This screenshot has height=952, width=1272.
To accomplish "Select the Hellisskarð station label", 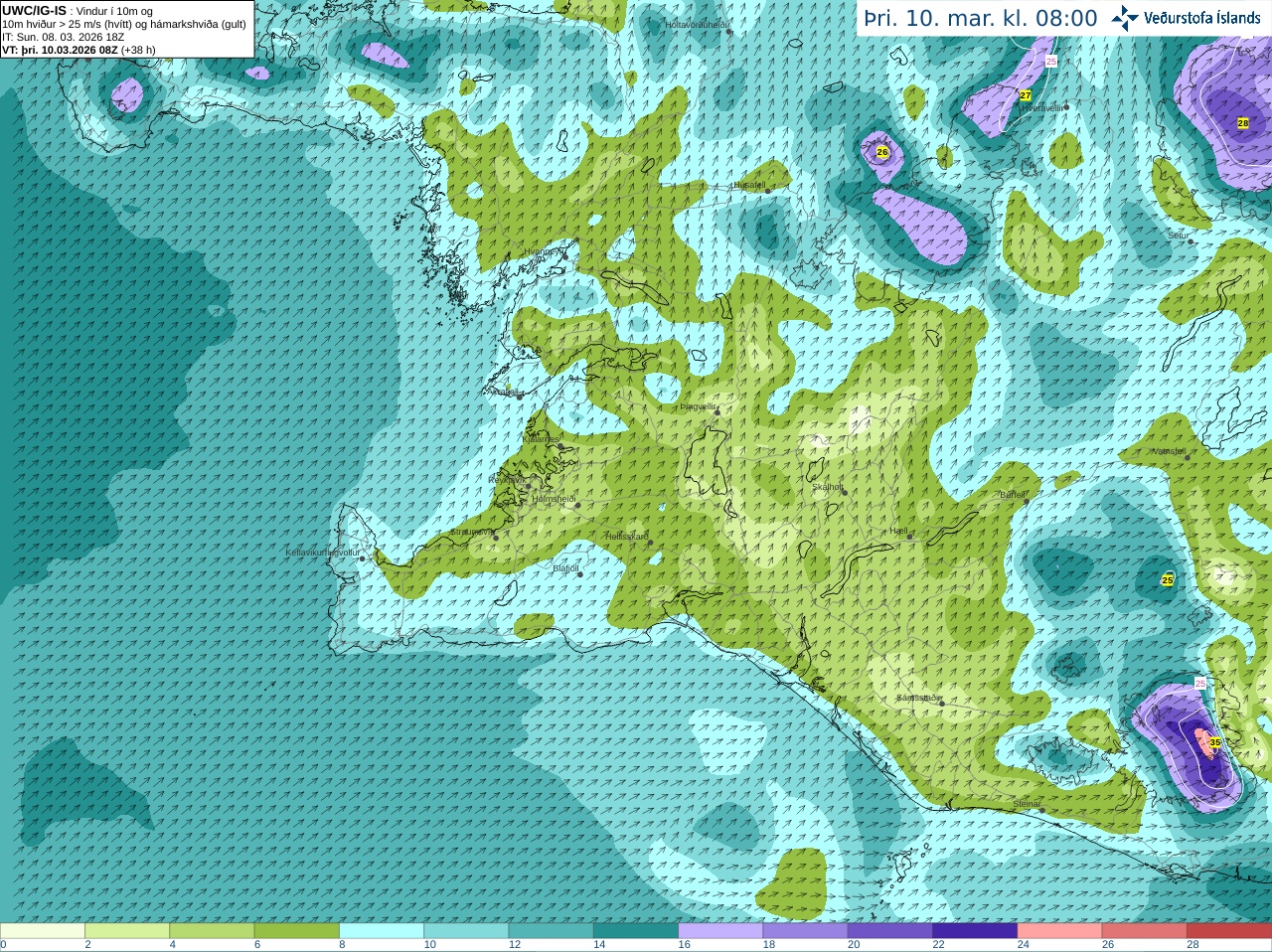I will tap(628, 537).
